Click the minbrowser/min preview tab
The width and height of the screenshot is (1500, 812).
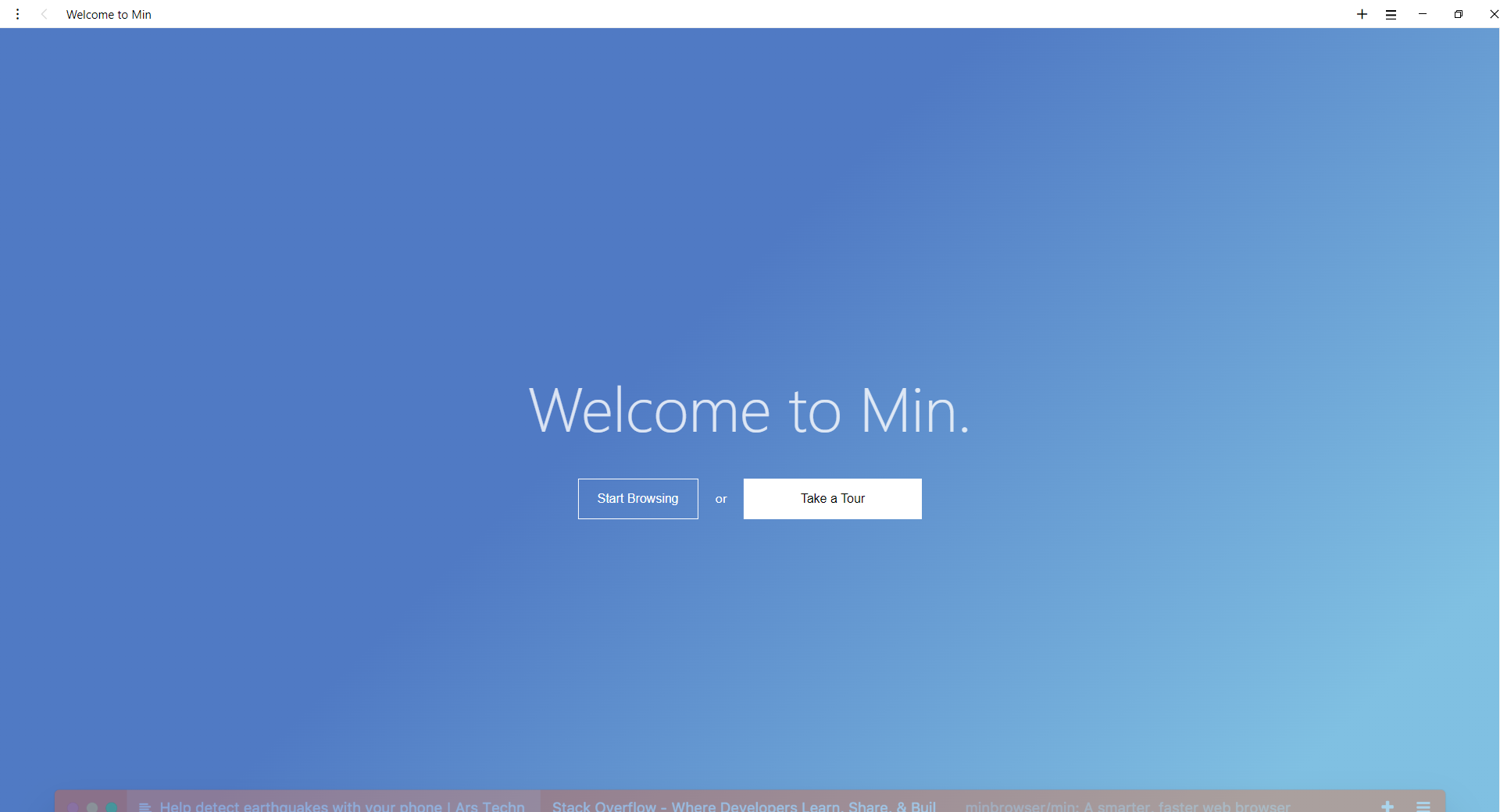[1127, 805]
